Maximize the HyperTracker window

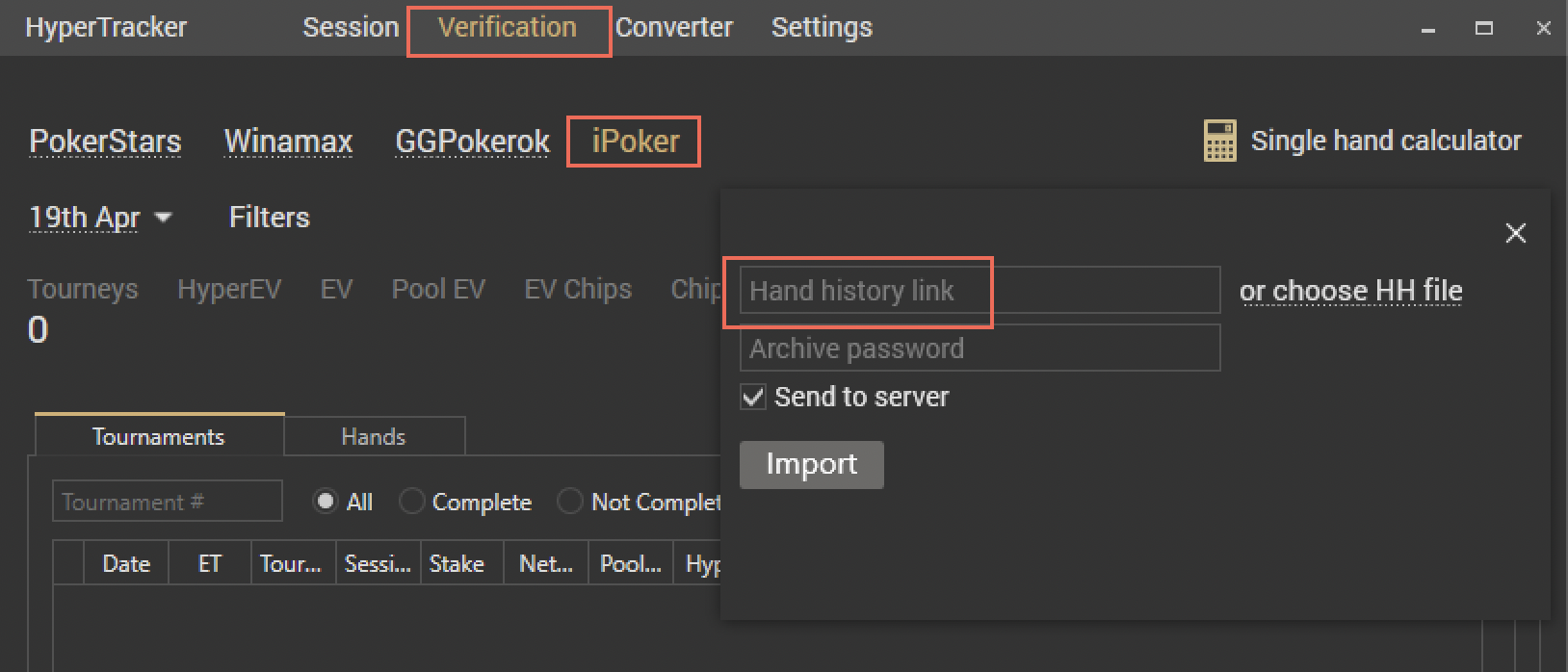[x=1484, y=29]
